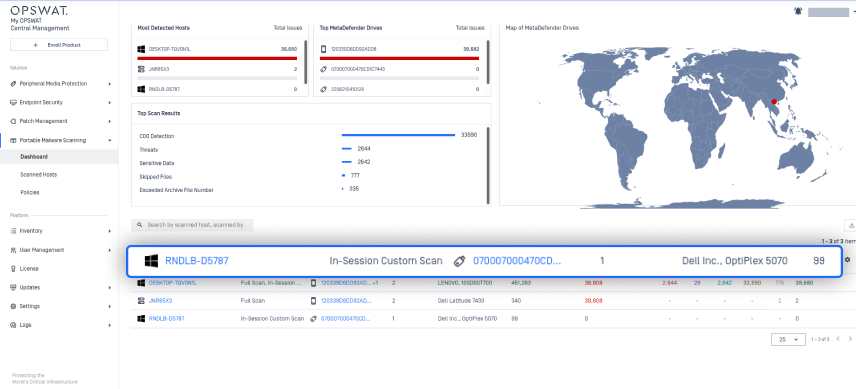856x389 pixels.
Task: Open the Policies menu item
Action: pos(30,193)
